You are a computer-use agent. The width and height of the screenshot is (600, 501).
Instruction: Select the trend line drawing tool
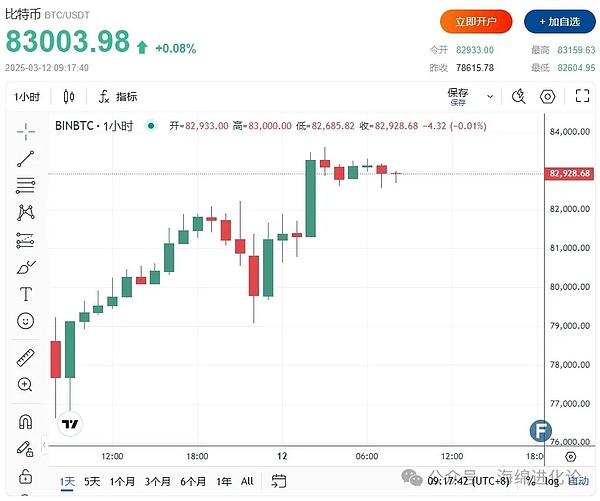pyautogui.click(x=26, y=157)
